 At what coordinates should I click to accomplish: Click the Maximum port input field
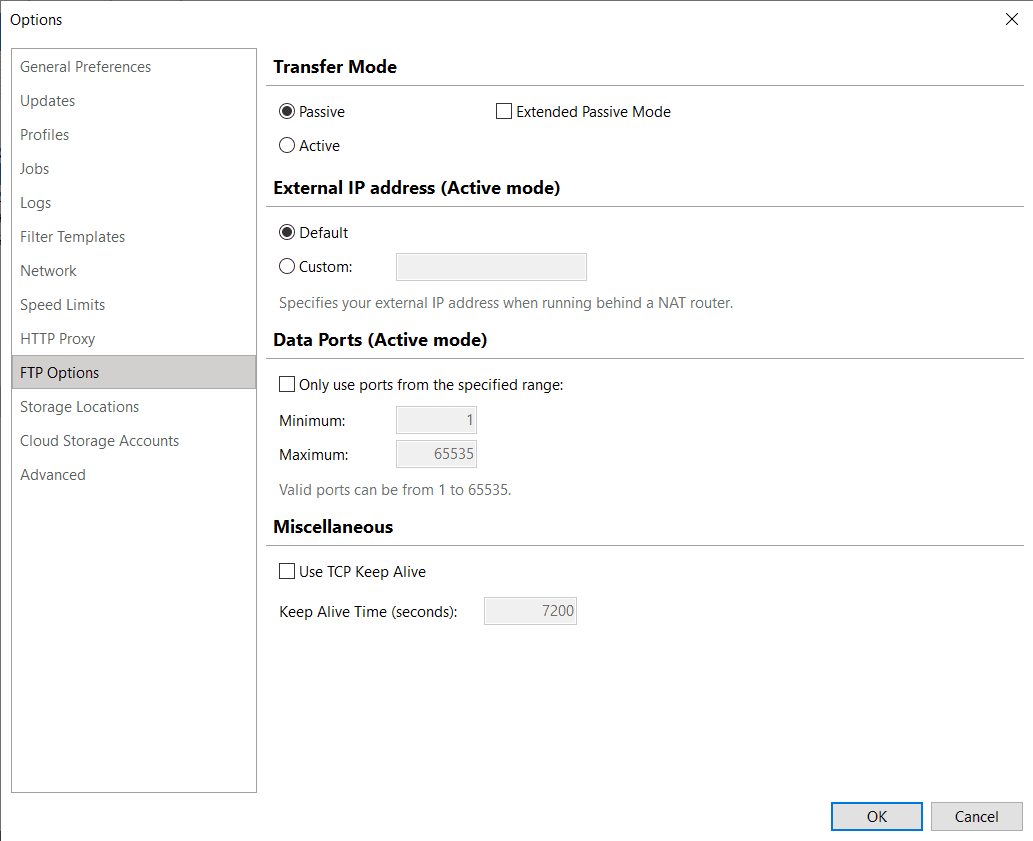click(x=436, y=455)
